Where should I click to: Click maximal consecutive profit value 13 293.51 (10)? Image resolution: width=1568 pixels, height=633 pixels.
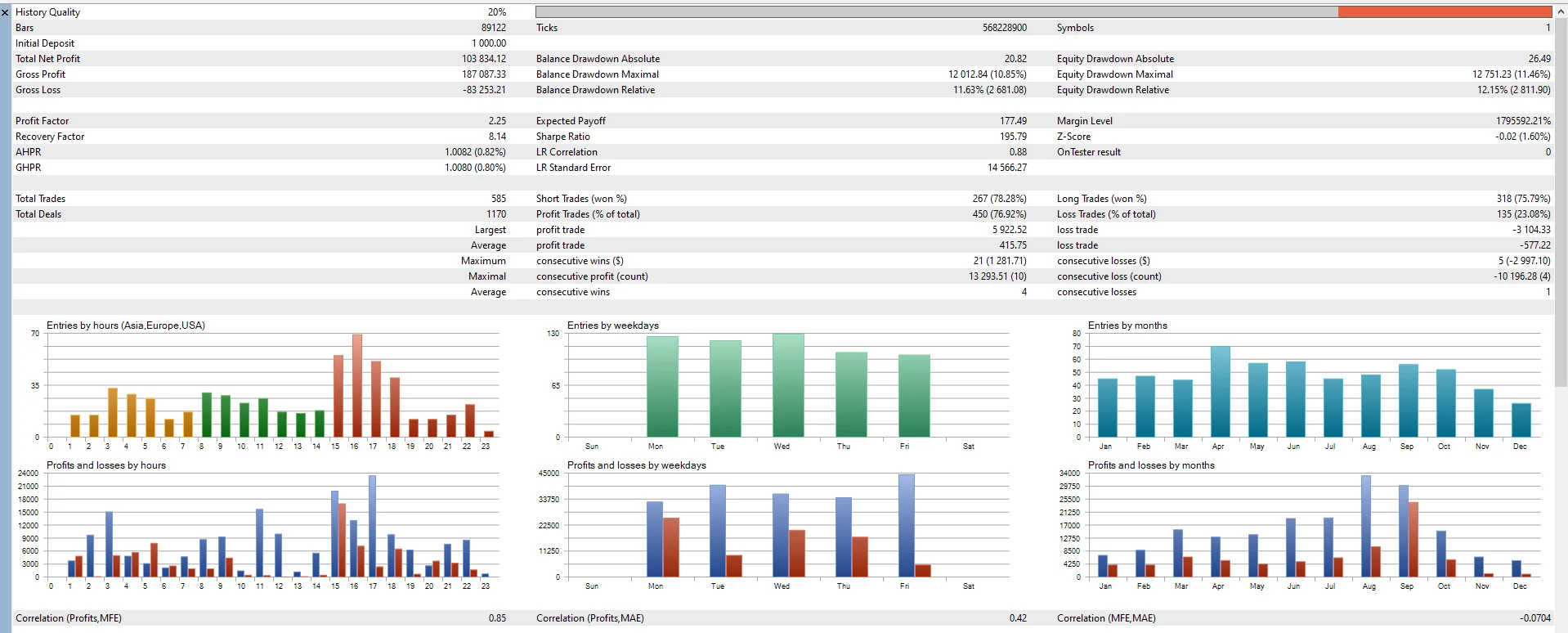click(x=998, y=276)
